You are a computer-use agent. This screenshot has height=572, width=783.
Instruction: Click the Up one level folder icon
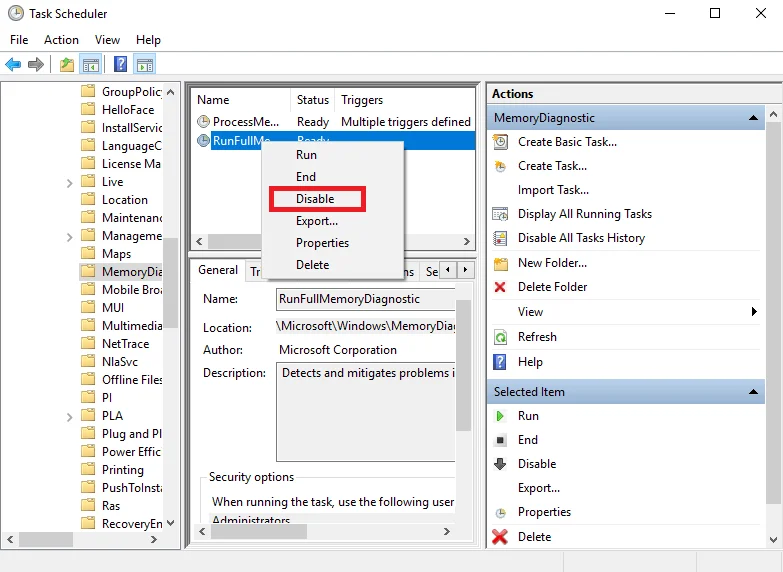[66, 64]
